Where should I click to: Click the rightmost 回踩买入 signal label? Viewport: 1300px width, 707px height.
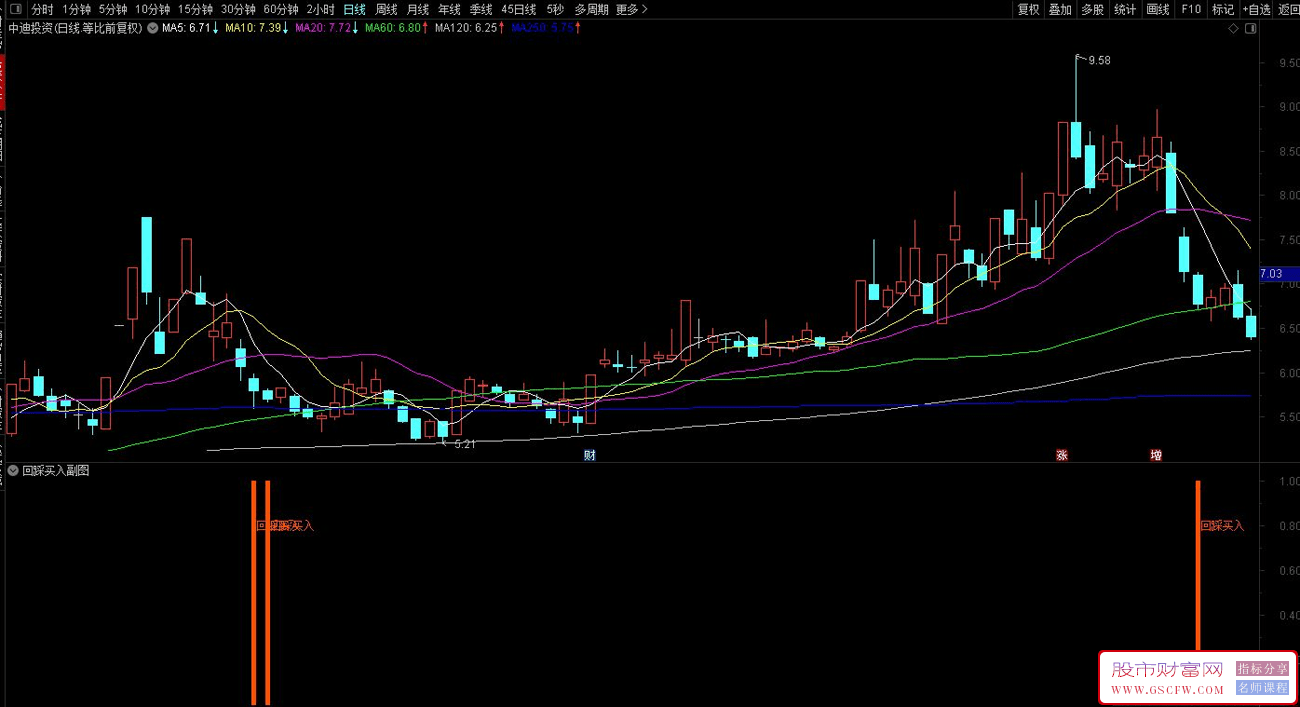click(1223, 525)
